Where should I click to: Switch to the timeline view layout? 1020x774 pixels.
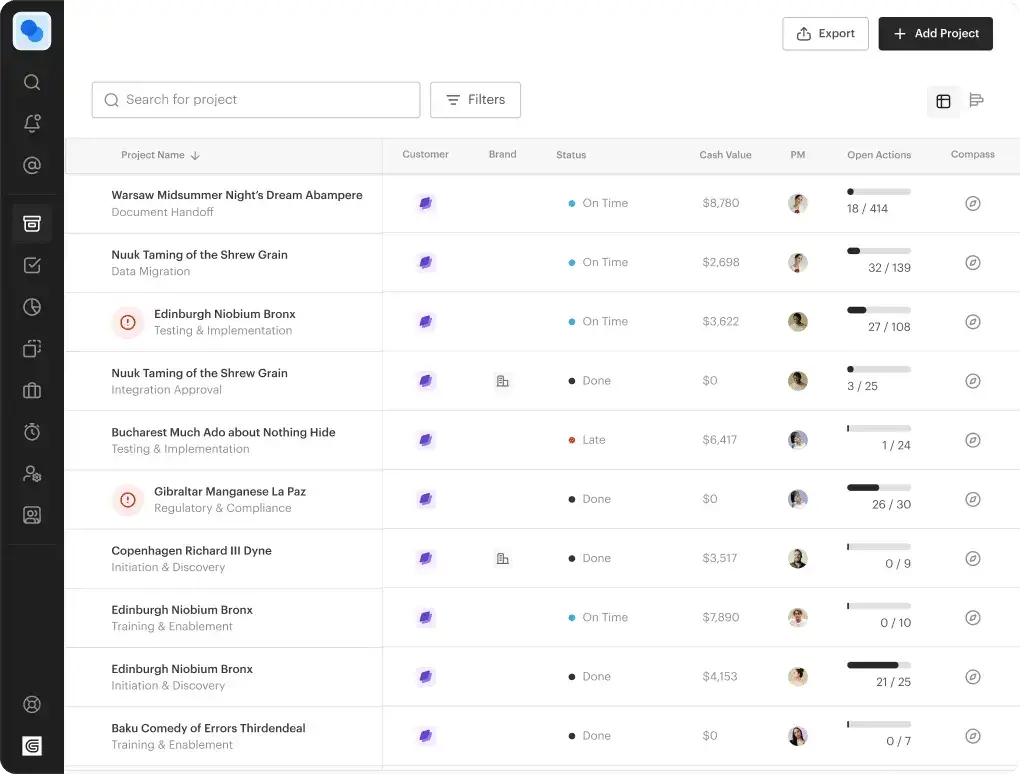click(x=977, y=100)
